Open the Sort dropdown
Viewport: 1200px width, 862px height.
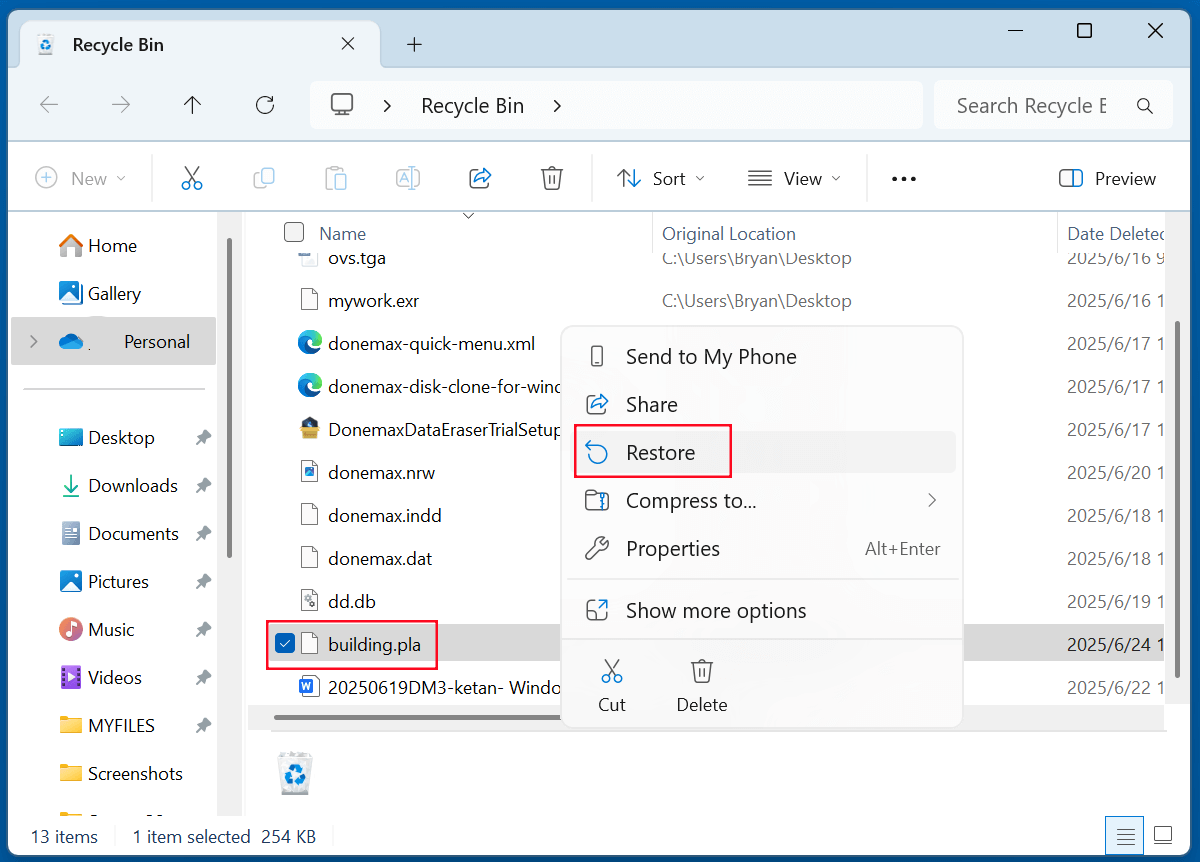pos(661,179)
